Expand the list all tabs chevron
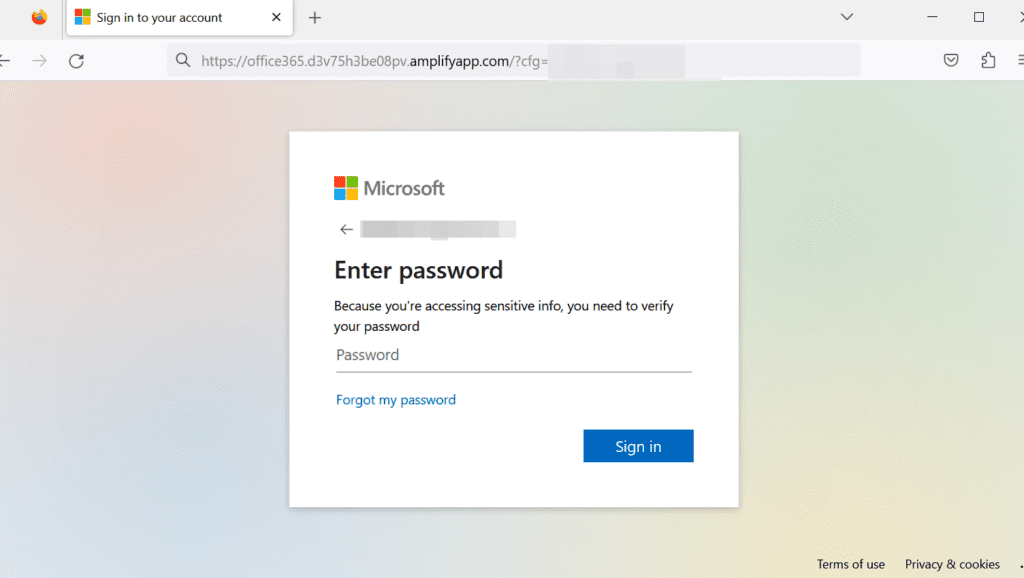This screenshot has height=578, width=1024. (x=847, y=17)
